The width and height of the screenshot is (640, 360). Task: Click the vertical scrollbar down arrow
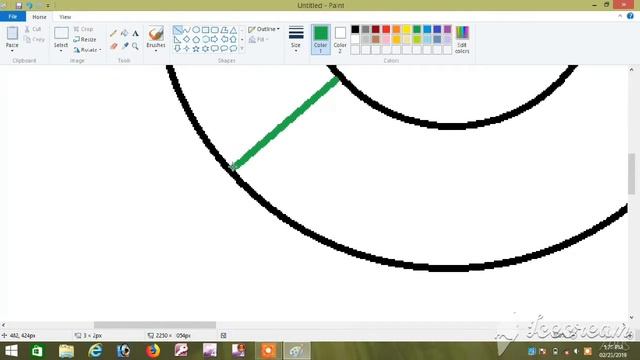point(631,317)
